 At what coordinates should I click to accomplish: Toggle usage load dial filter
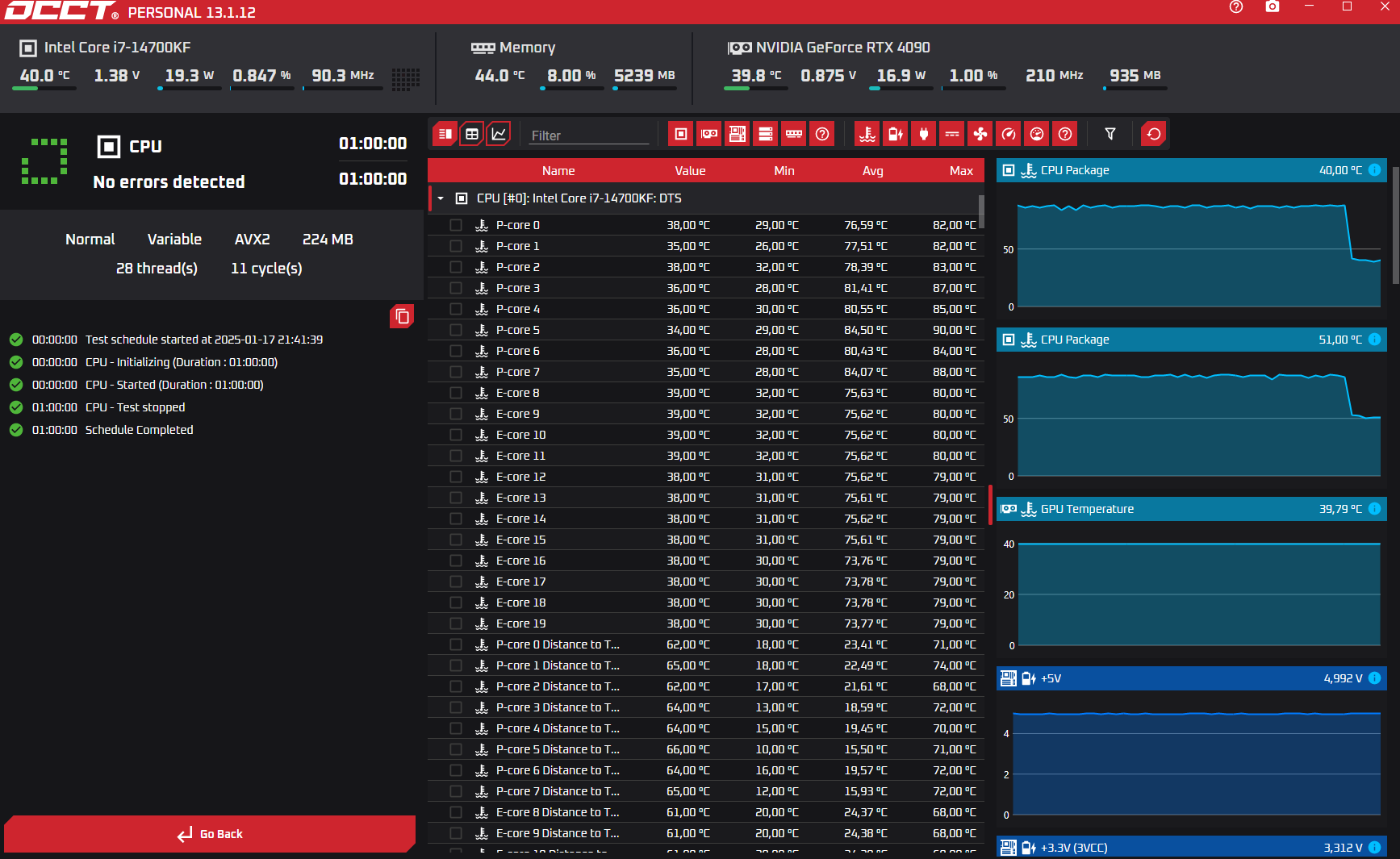(x=1037, y=134)
